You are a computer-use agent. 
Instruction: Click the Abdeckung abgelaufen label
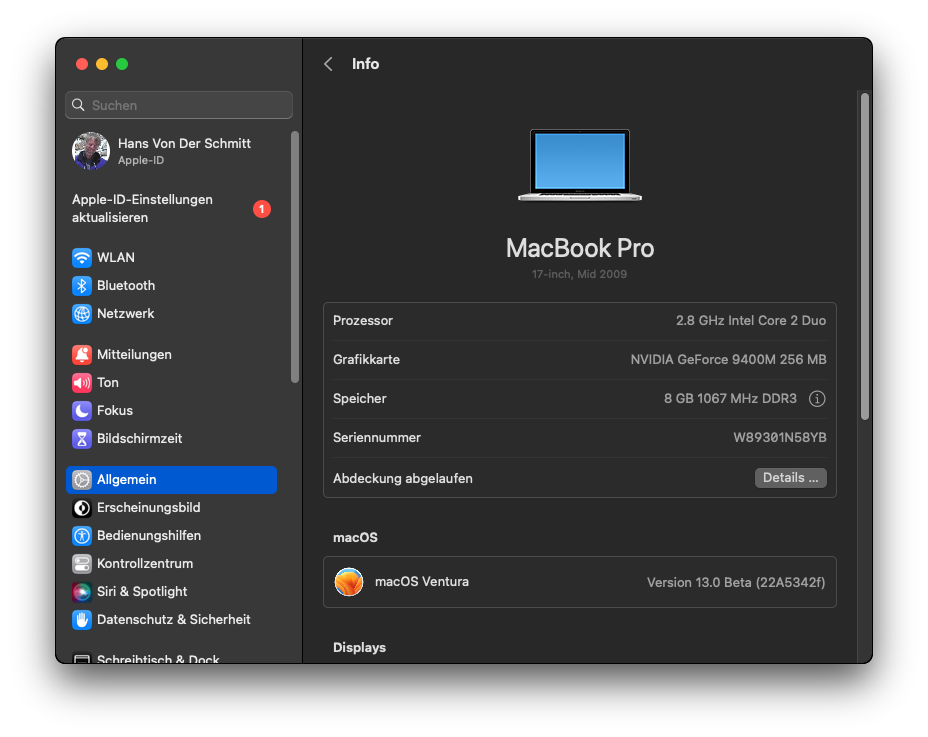click(403, 478)
